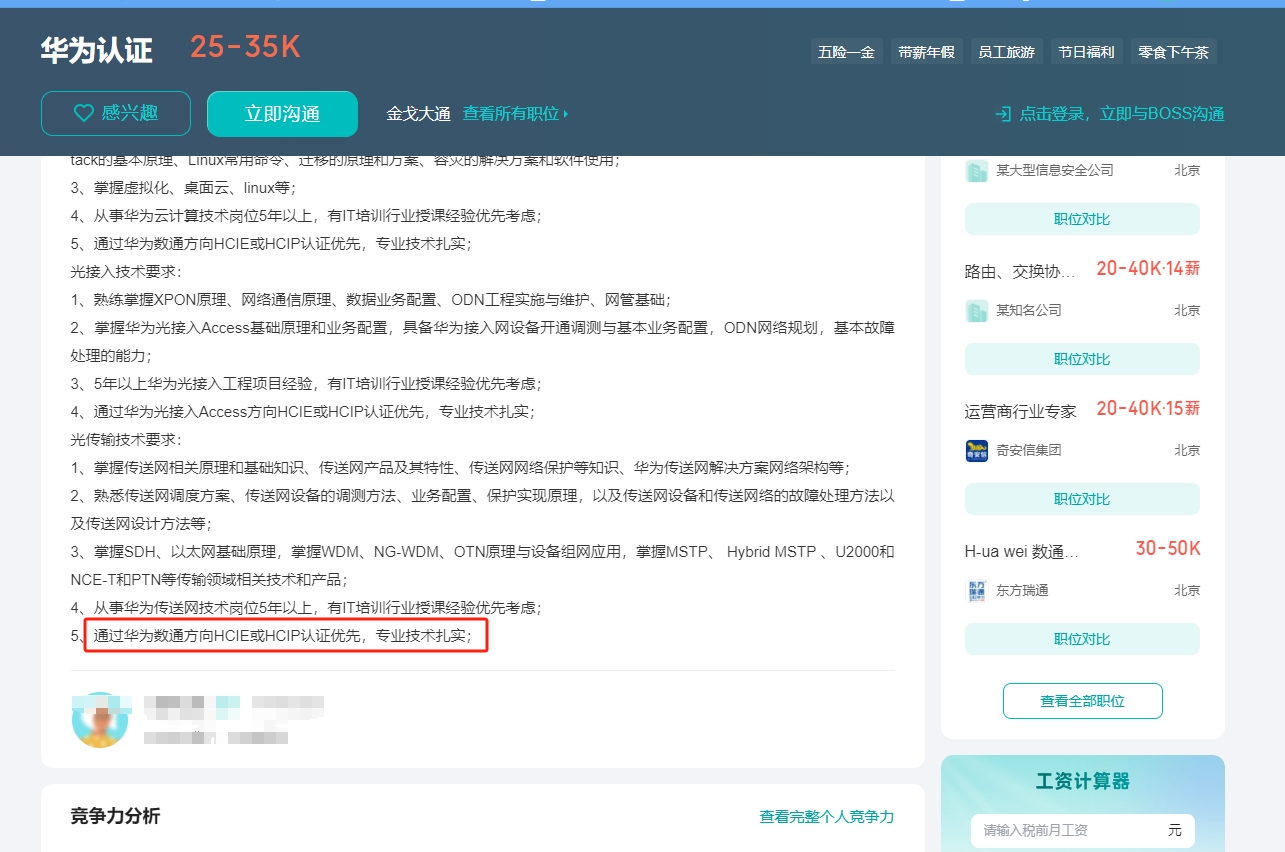The height and width of the screenshot is (852, 1285).
Task: Click company name 奇安信集团
Action: click(1029, 451)
